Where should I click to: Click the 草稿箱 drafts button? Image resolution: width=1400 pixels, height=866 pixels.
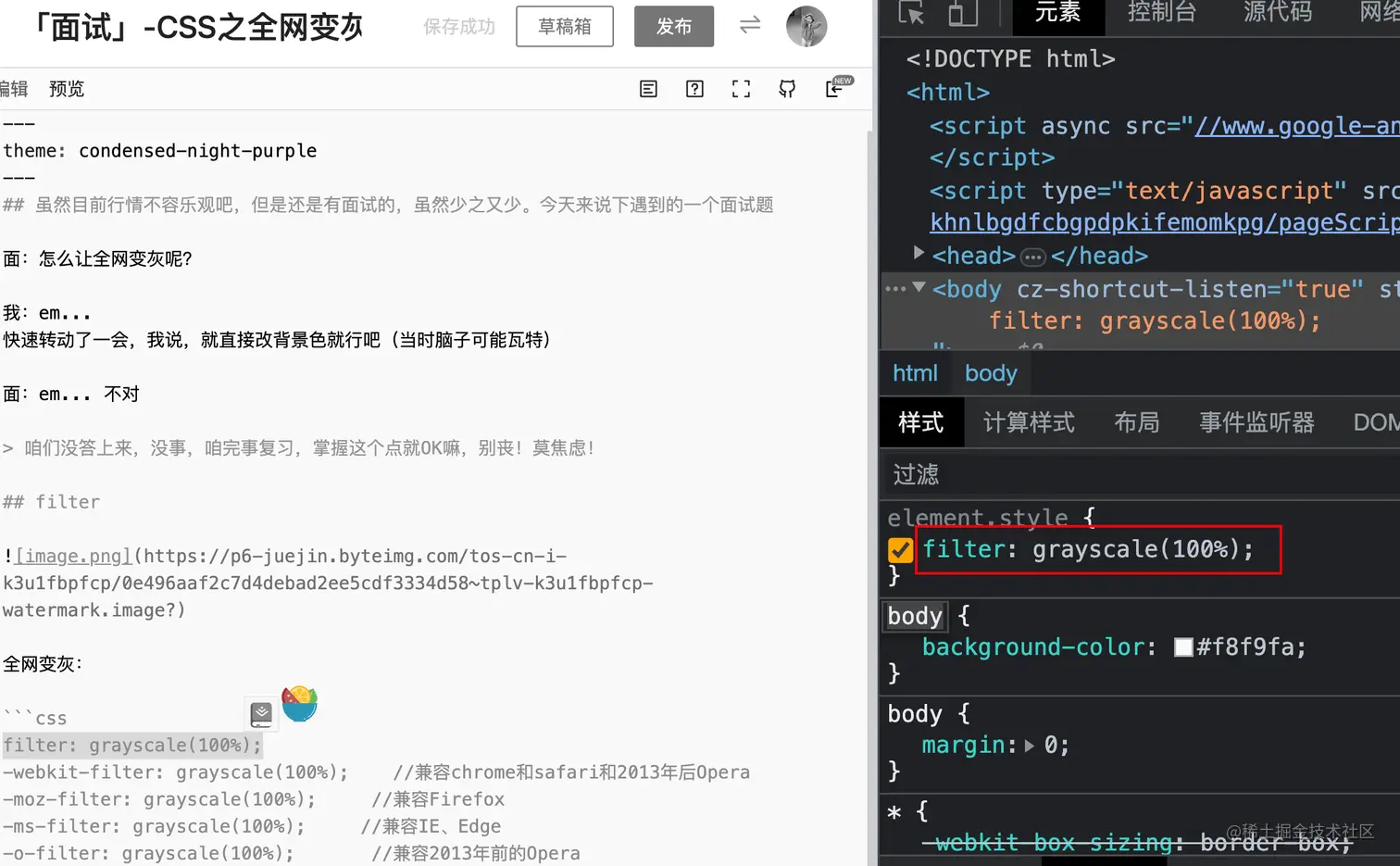tap(565, 26)
